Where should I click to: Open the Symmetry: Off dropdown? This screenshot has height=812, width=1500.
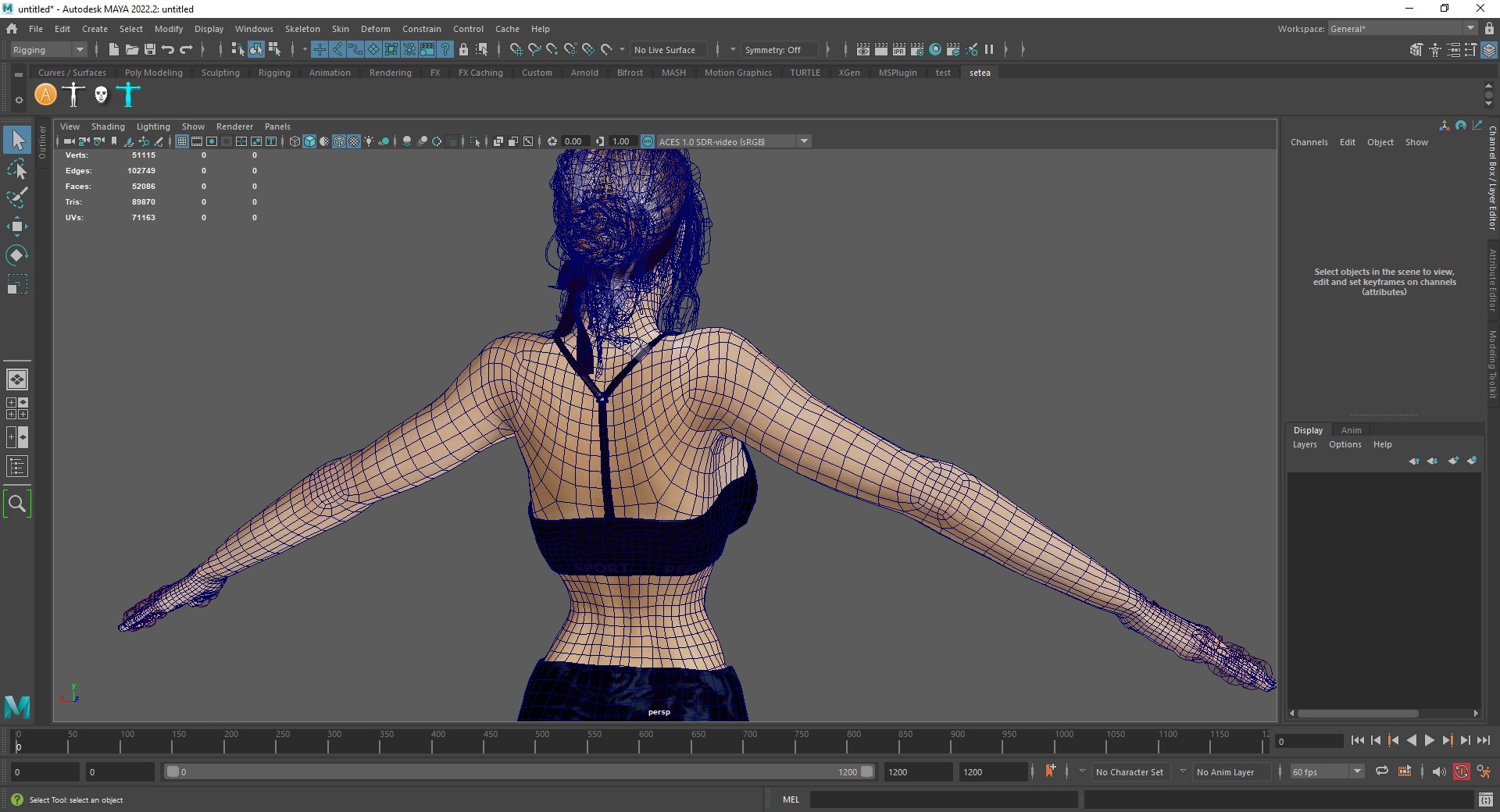tap(779, 49)
